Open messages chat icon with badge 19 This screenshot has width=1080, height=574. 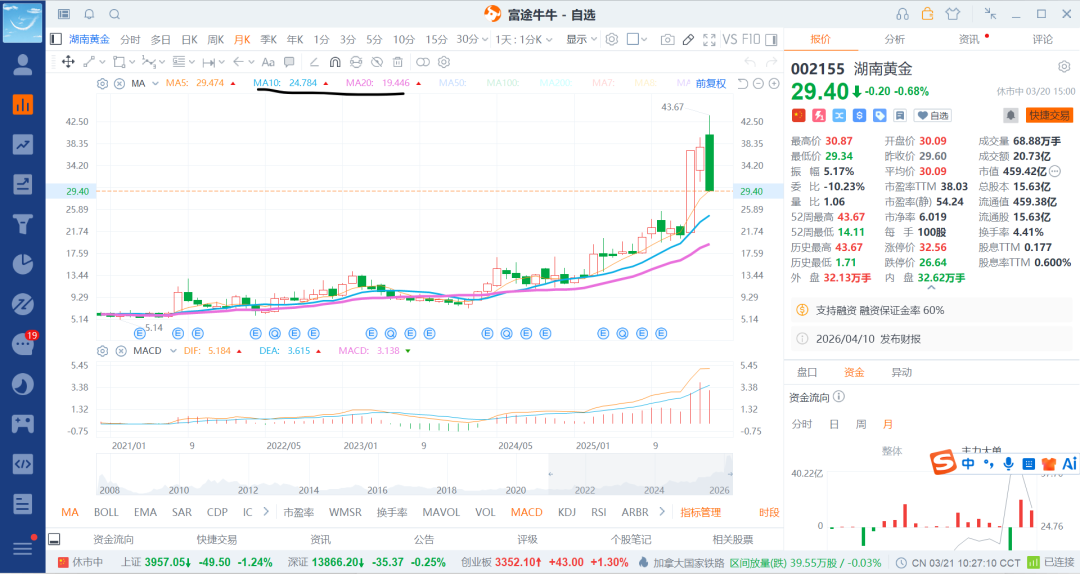tap(23, 343)
